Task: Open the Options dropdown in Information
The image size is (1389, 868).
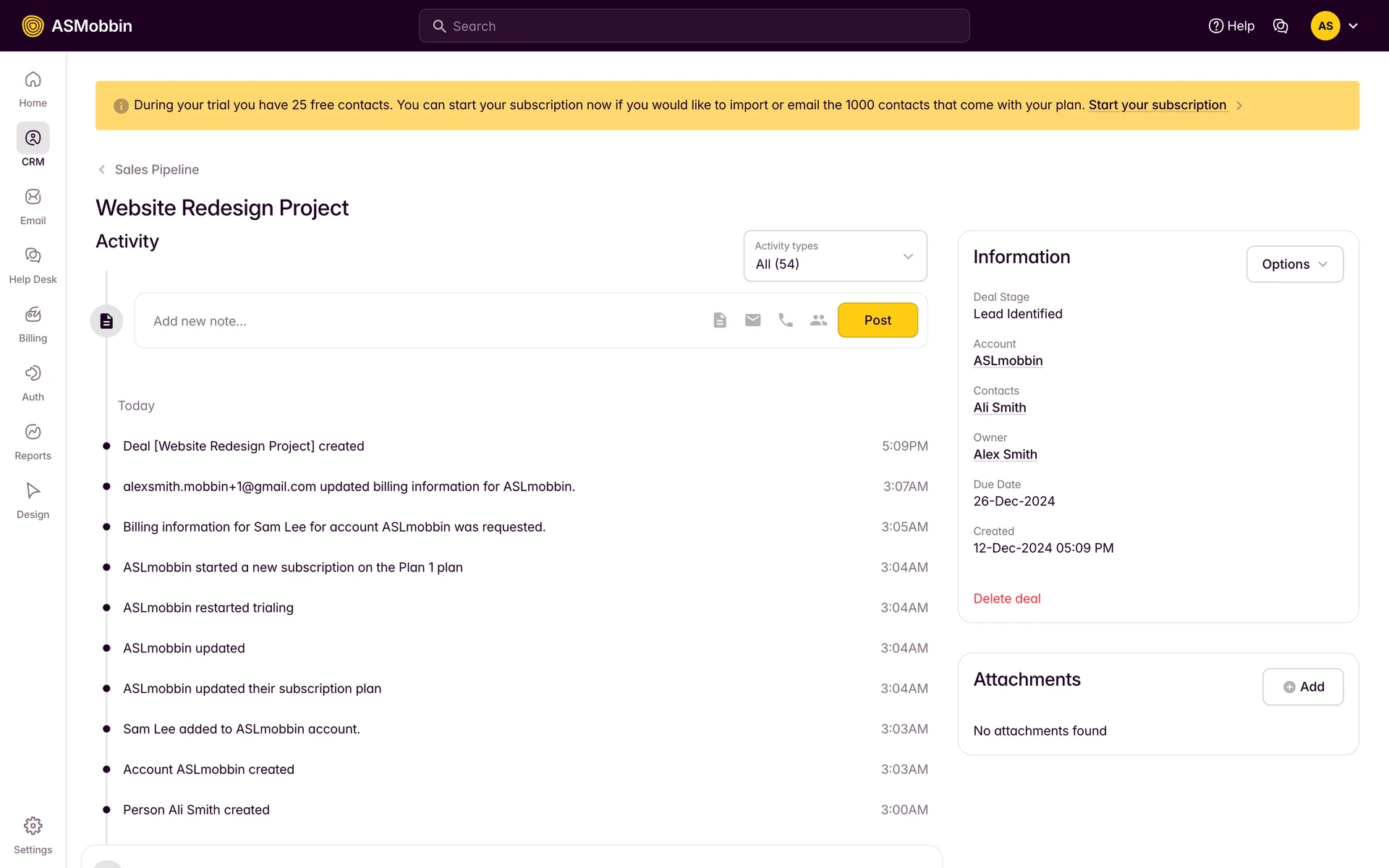Action: point(1294,264)
